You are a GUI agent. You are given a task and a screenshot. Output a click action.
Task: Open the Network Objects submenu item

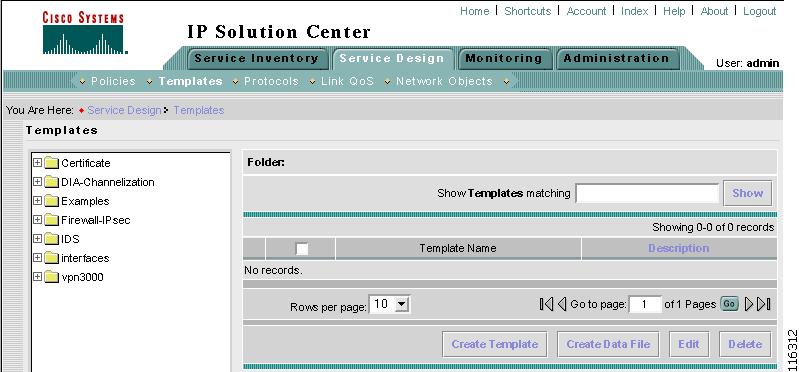pos(444,82)
